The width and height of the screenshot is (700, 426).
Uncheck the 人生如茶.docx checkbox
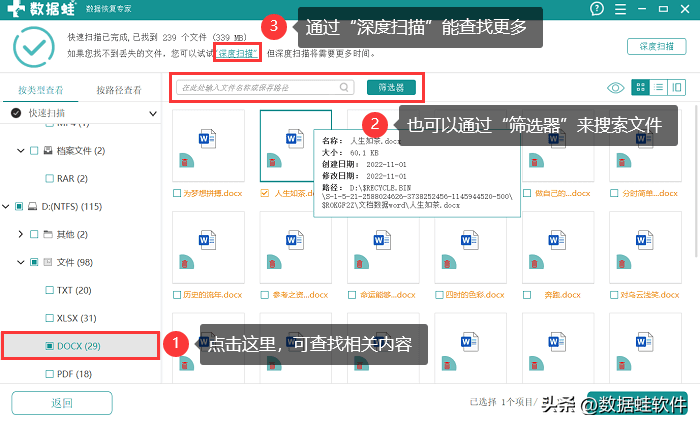pyautogui.click(x=264, y=193)
